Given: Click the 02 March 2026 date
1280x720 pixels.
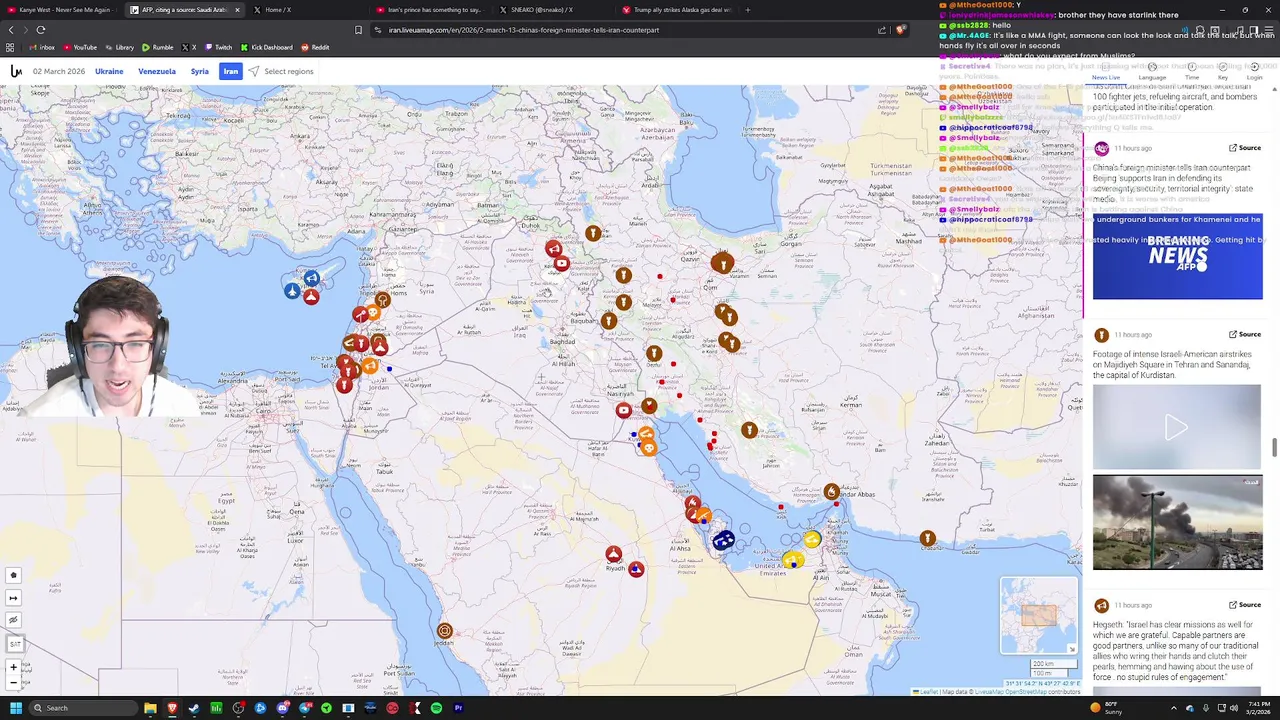Looking at the screenshot, I should click(59, 71).
